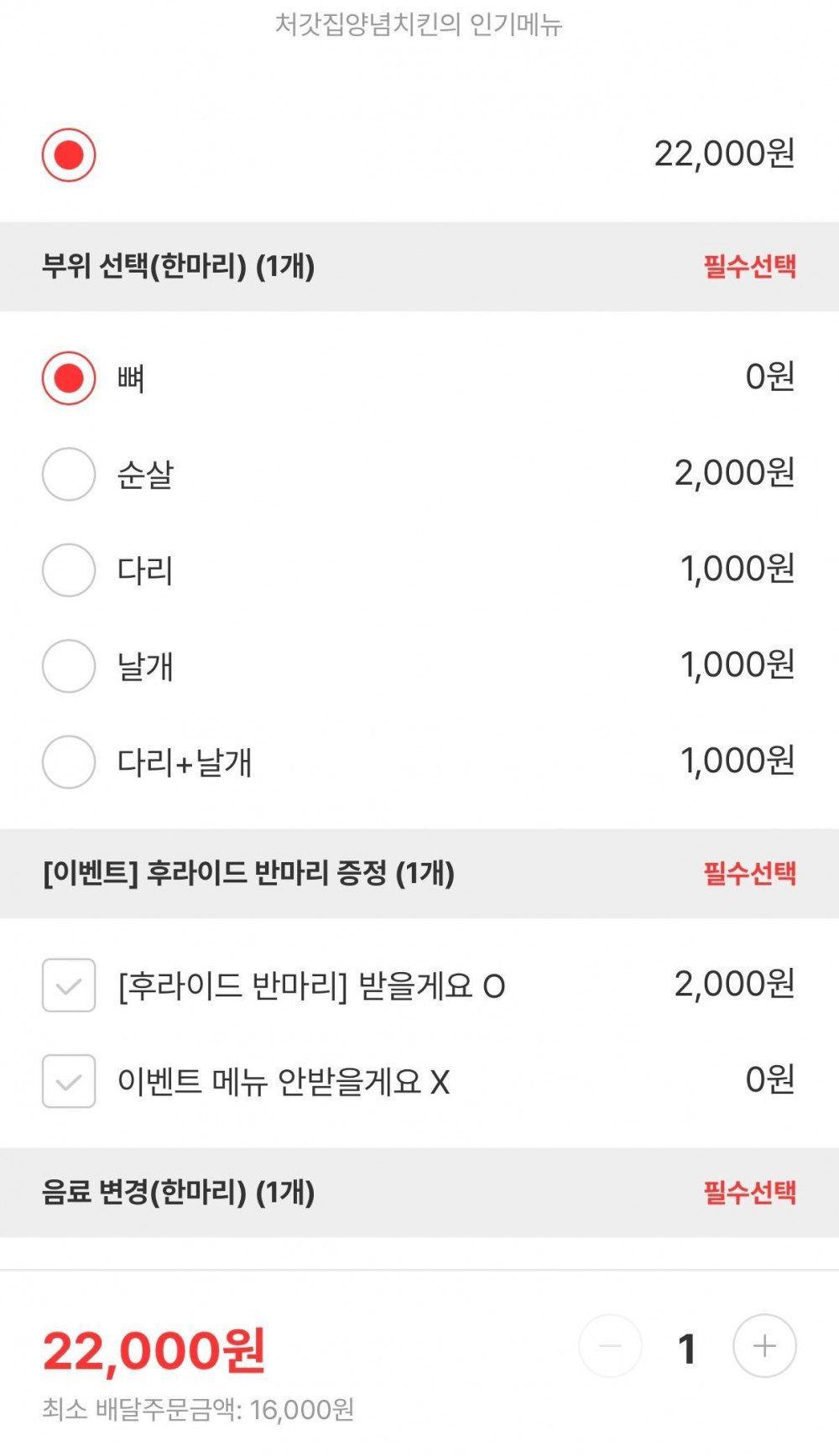Increase quantity with the plus button

764,1347
